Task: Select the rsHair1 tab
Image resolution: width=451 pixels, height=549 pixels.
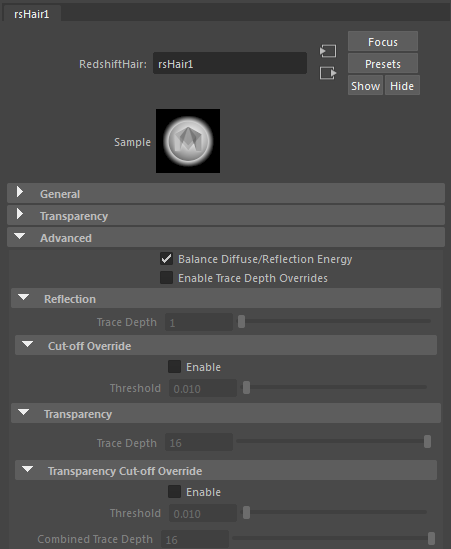Action: point(32,14)
